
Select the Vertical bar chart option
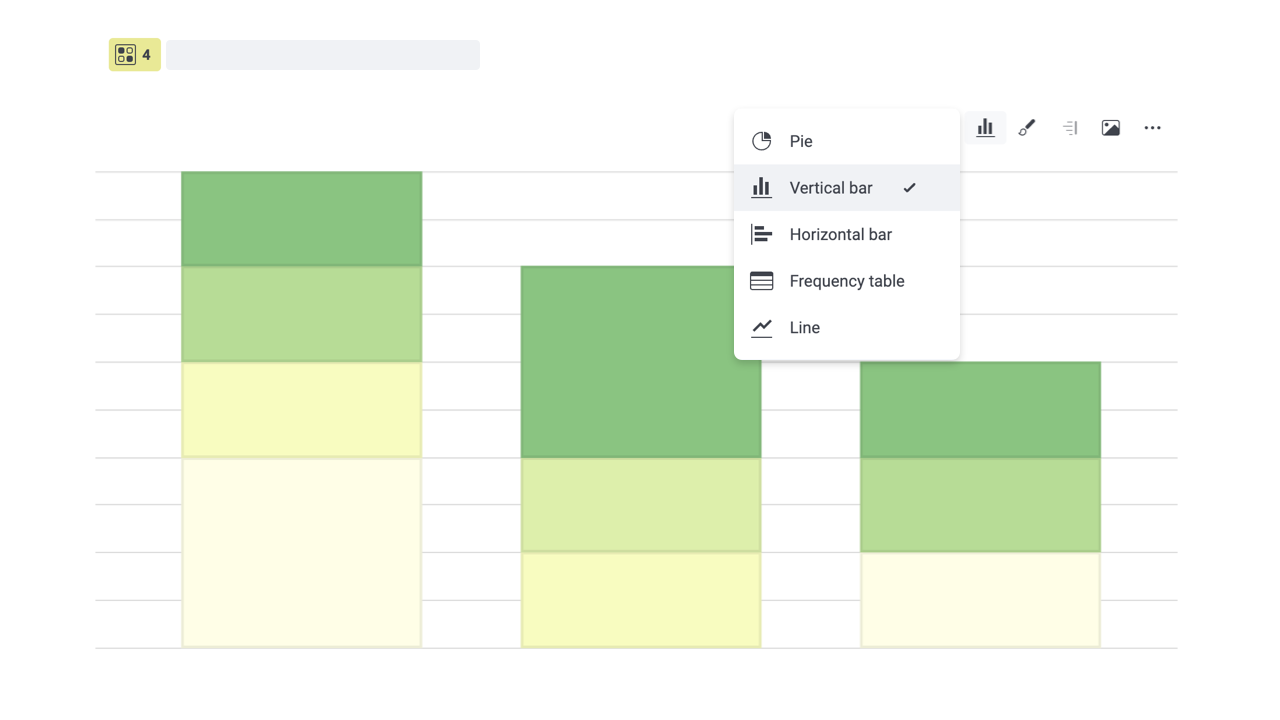click(830, 188)
